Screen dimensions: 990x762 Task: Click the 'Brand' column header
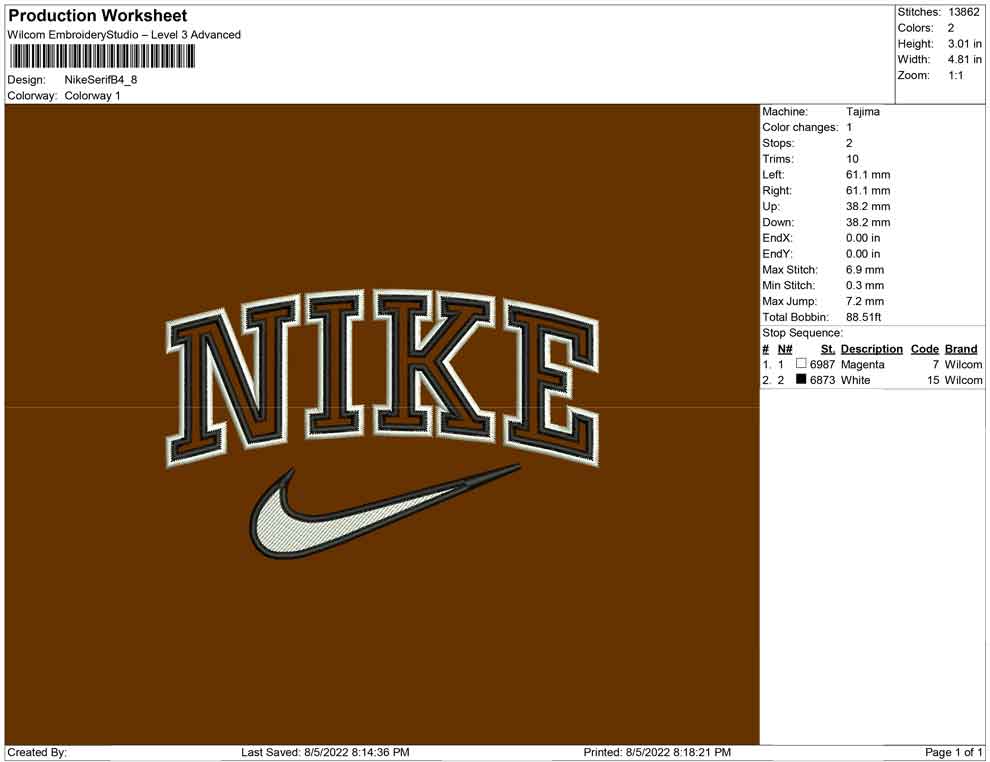point(961,348)
